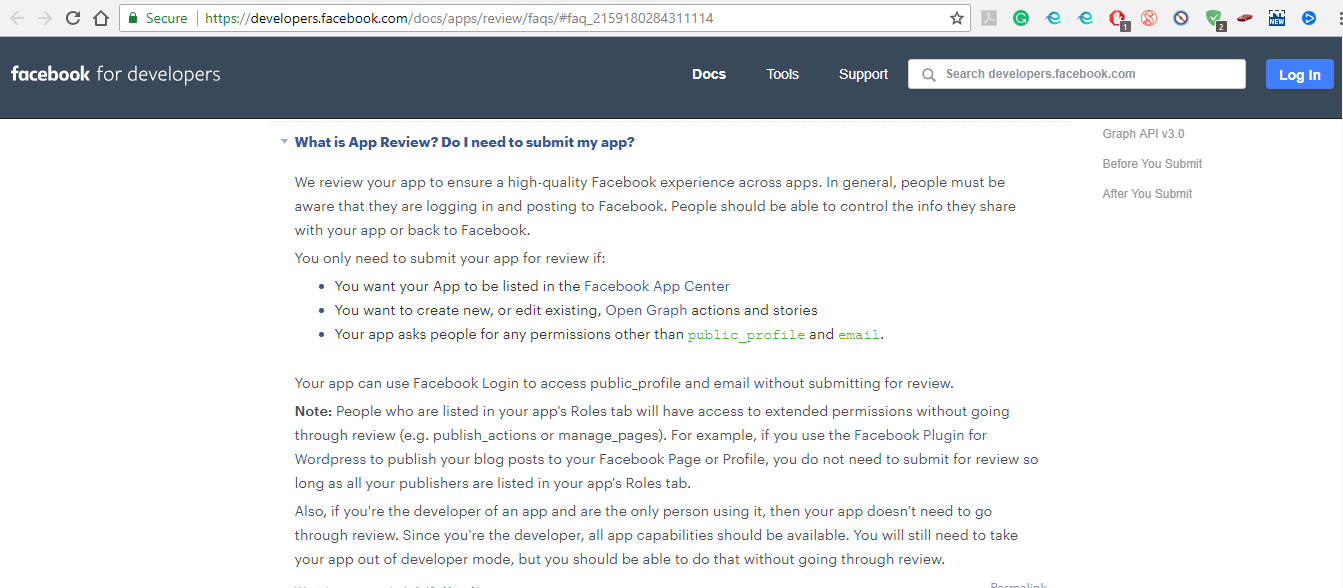Viewport: 1343px width, 588px height.
Task: Click line 'Also, if you're the developer of an app'
Action: [643, 511]
